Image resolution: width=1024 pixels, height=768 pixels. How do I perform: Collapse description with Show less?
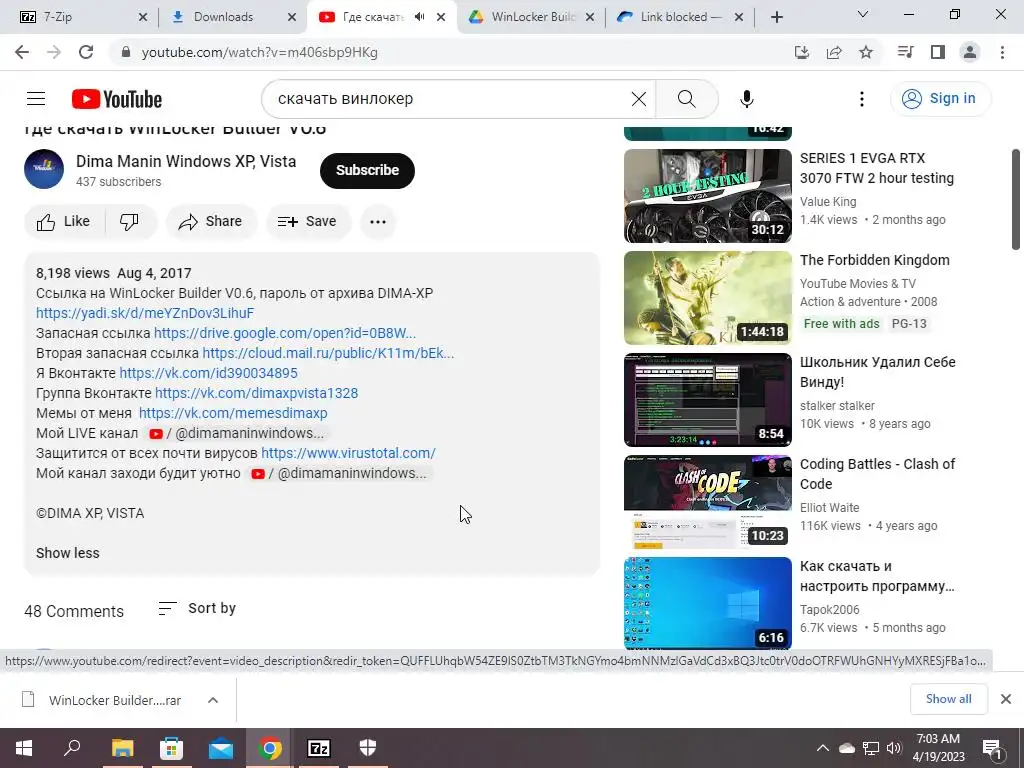coord(68,553)
